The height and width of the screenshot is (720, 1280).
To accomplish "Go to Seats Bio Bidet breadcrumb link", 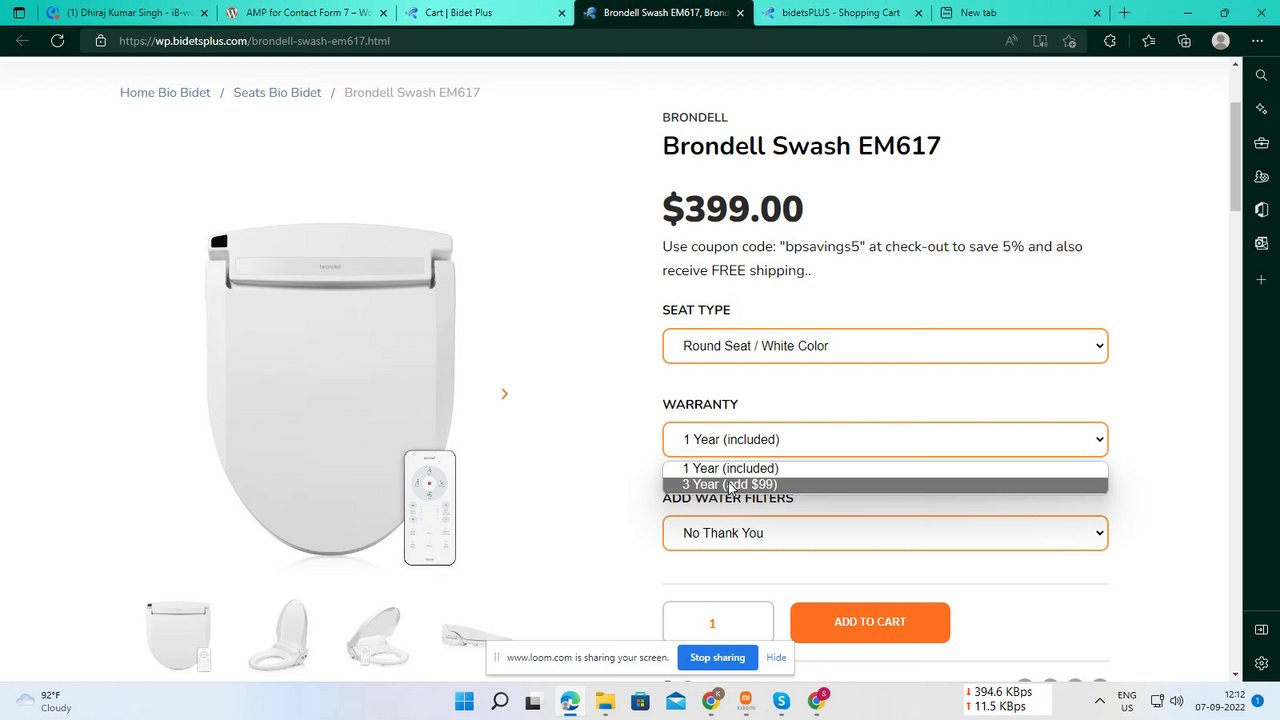I will 277,93.
